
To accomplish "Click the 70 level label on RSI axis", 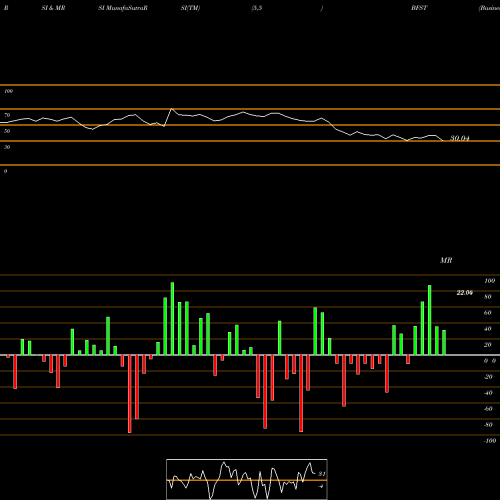I will 7,115.
